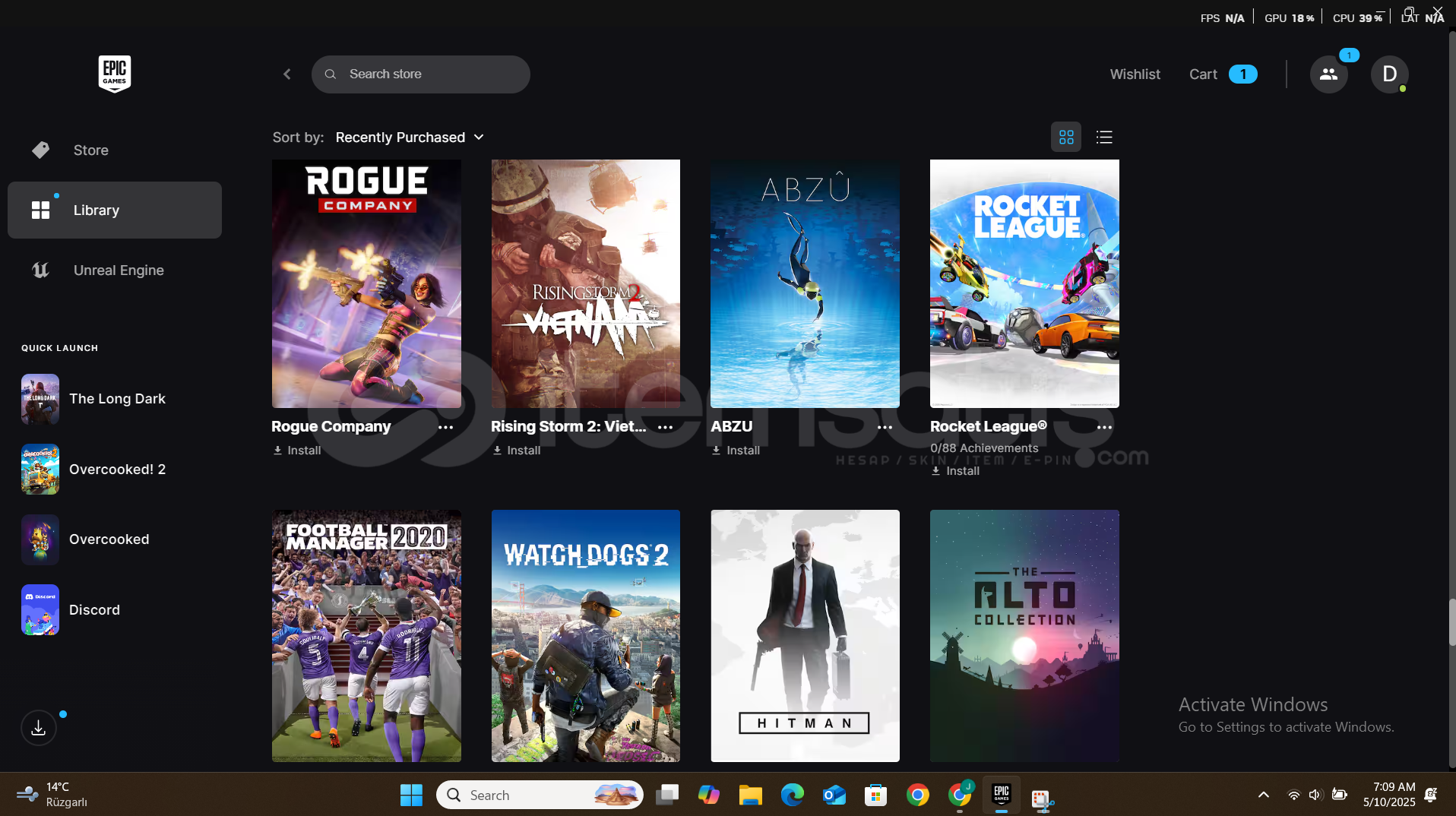Click the Search store input field

[x=421, y=74]
